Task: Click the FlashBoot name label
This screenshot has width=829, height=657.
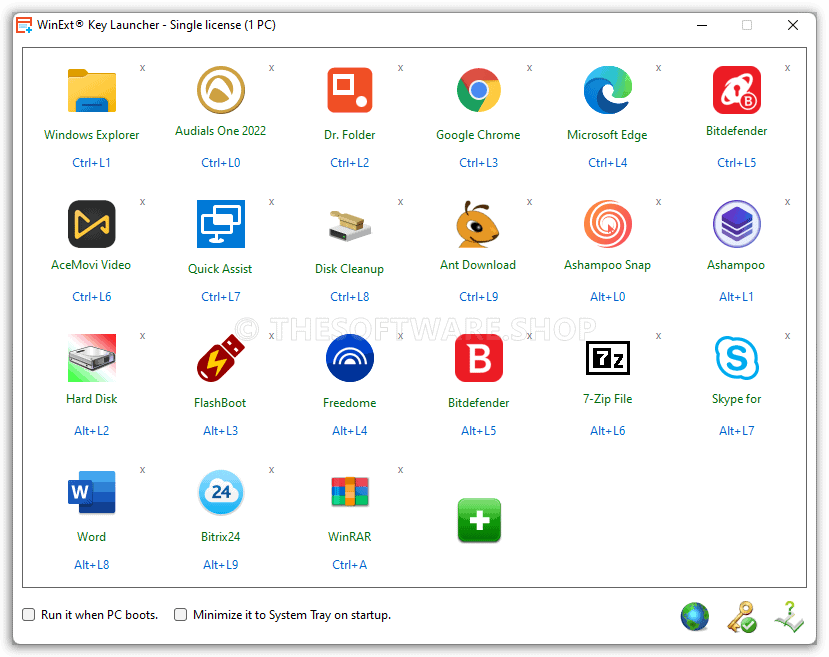Action: pyautogui.click(x=220, y=403)
